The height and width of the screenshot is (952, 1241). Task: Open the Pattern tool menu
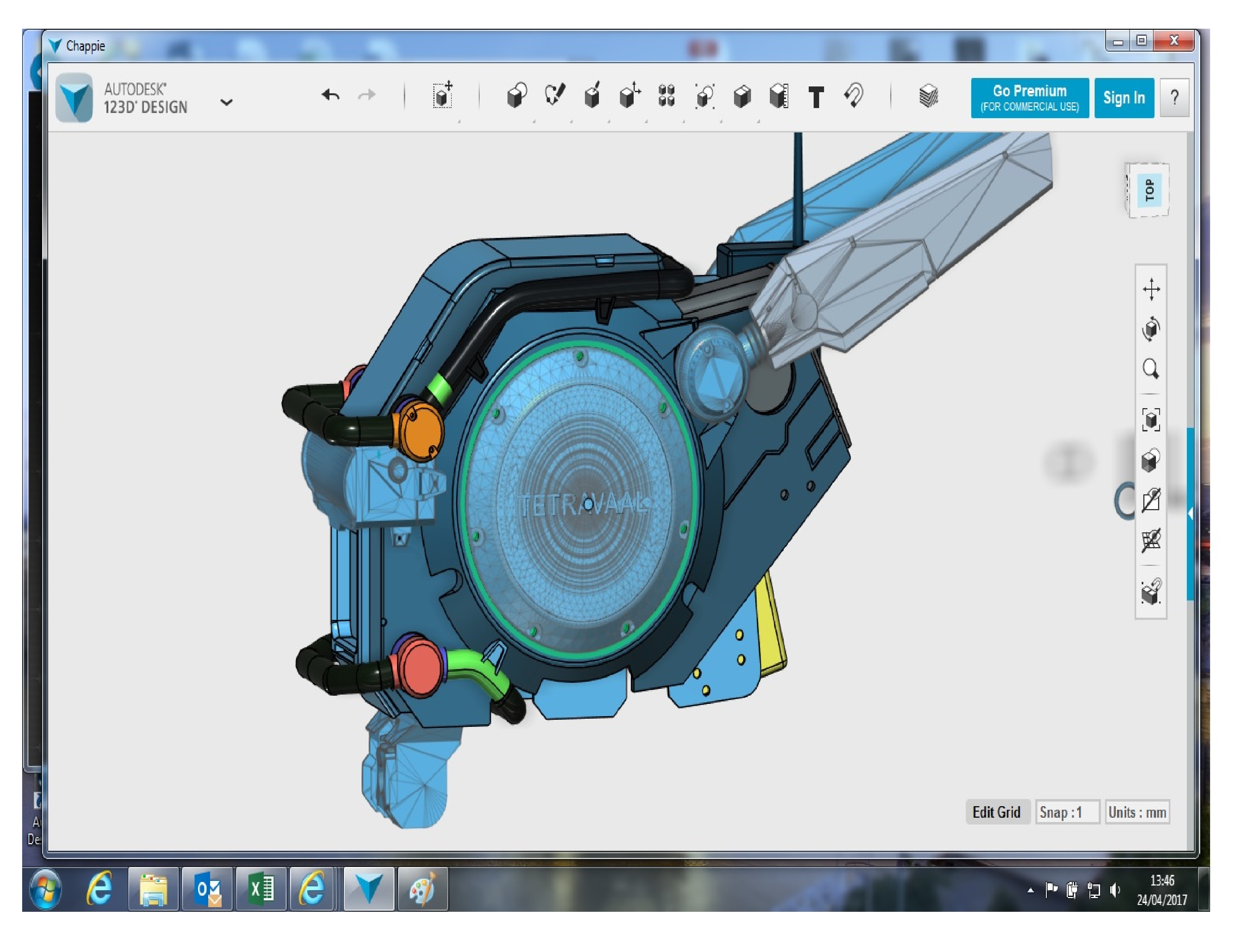click(666, 95)
